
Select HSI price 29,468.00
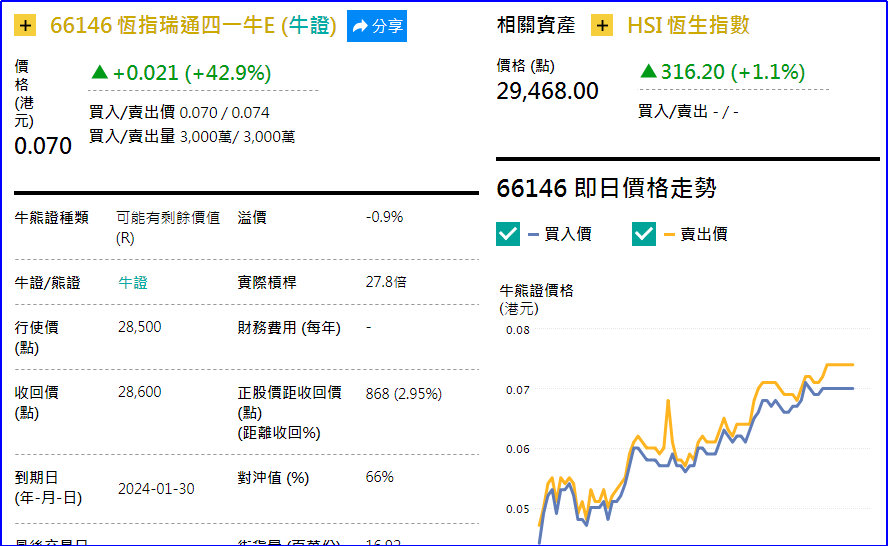point(547,91)
